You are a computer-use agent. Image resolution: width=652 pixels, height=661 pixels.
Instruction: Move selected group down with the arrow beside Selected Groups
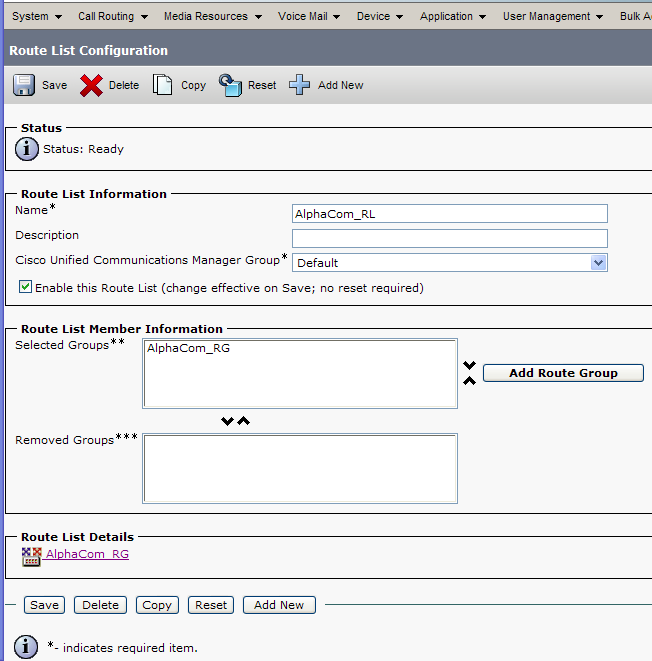[469, 366]
